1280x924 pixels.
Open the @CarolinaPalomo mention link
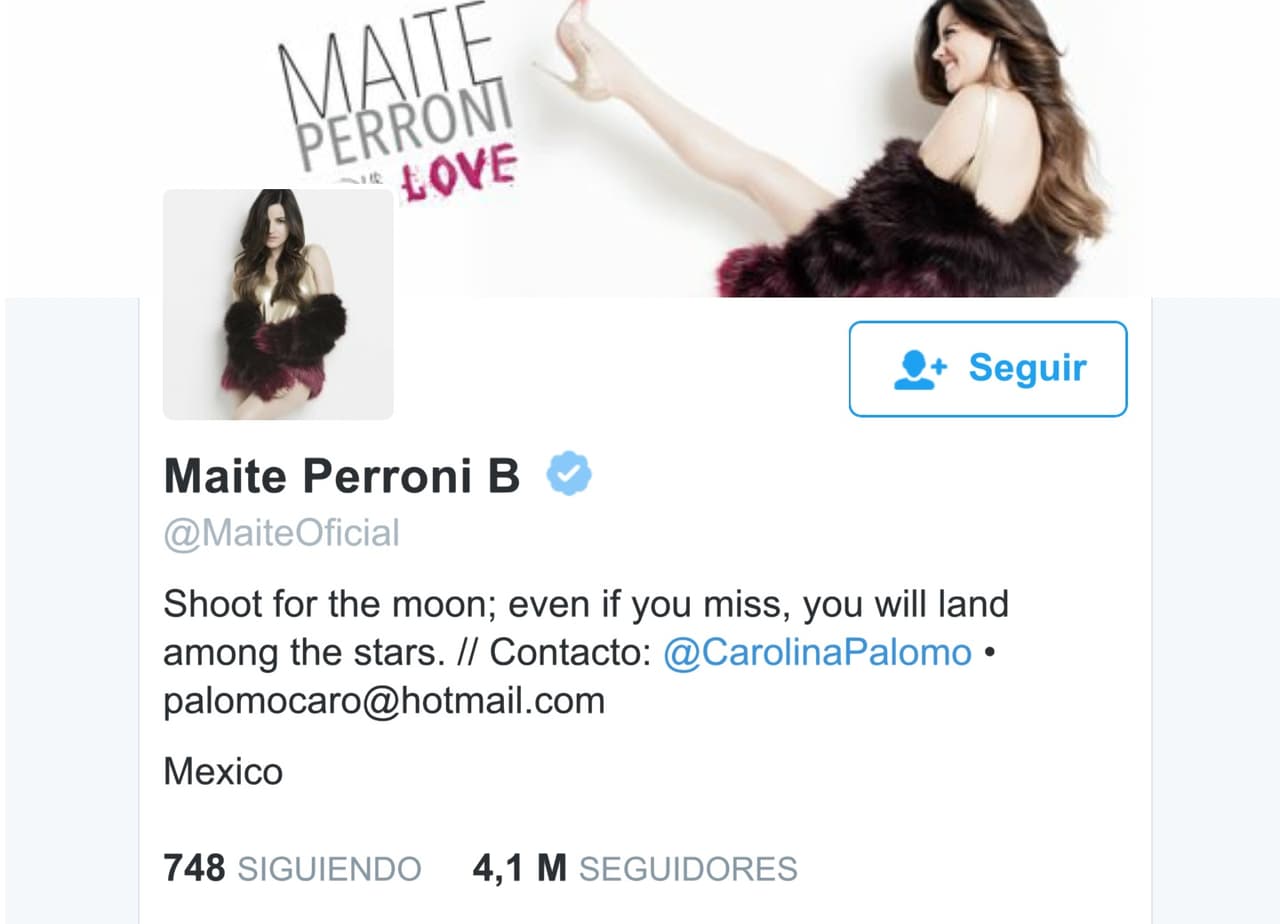818,653
